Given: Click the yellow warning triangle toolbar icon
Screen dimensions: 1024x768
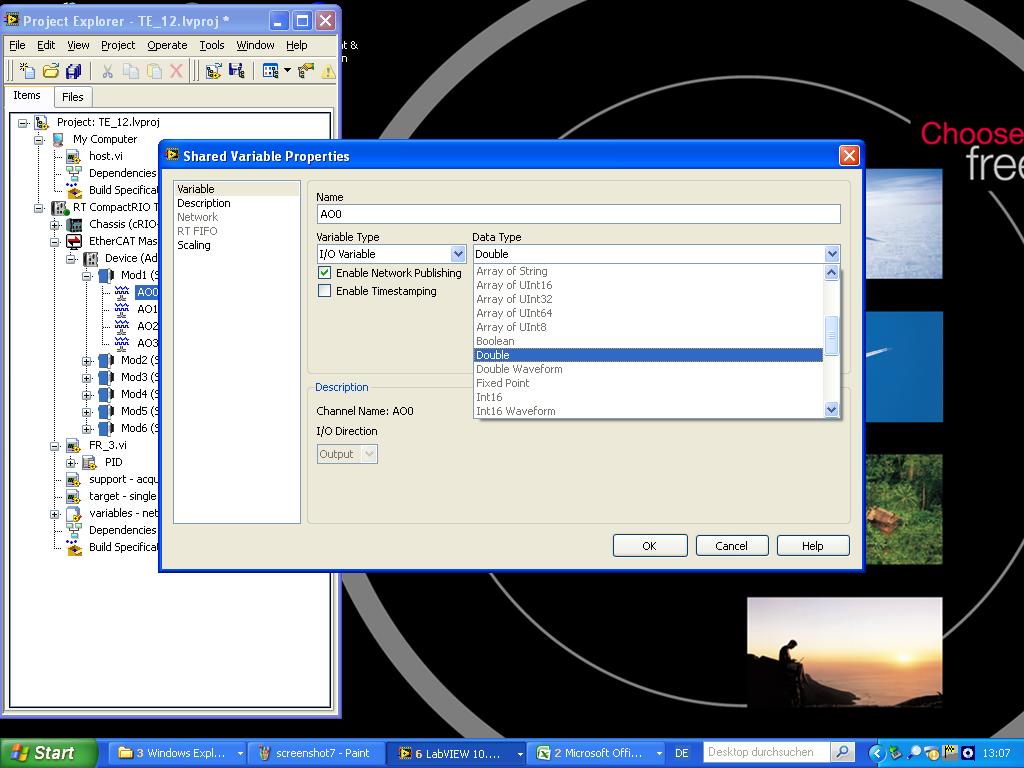Looking at the screenshot, I should pos(328,71).
